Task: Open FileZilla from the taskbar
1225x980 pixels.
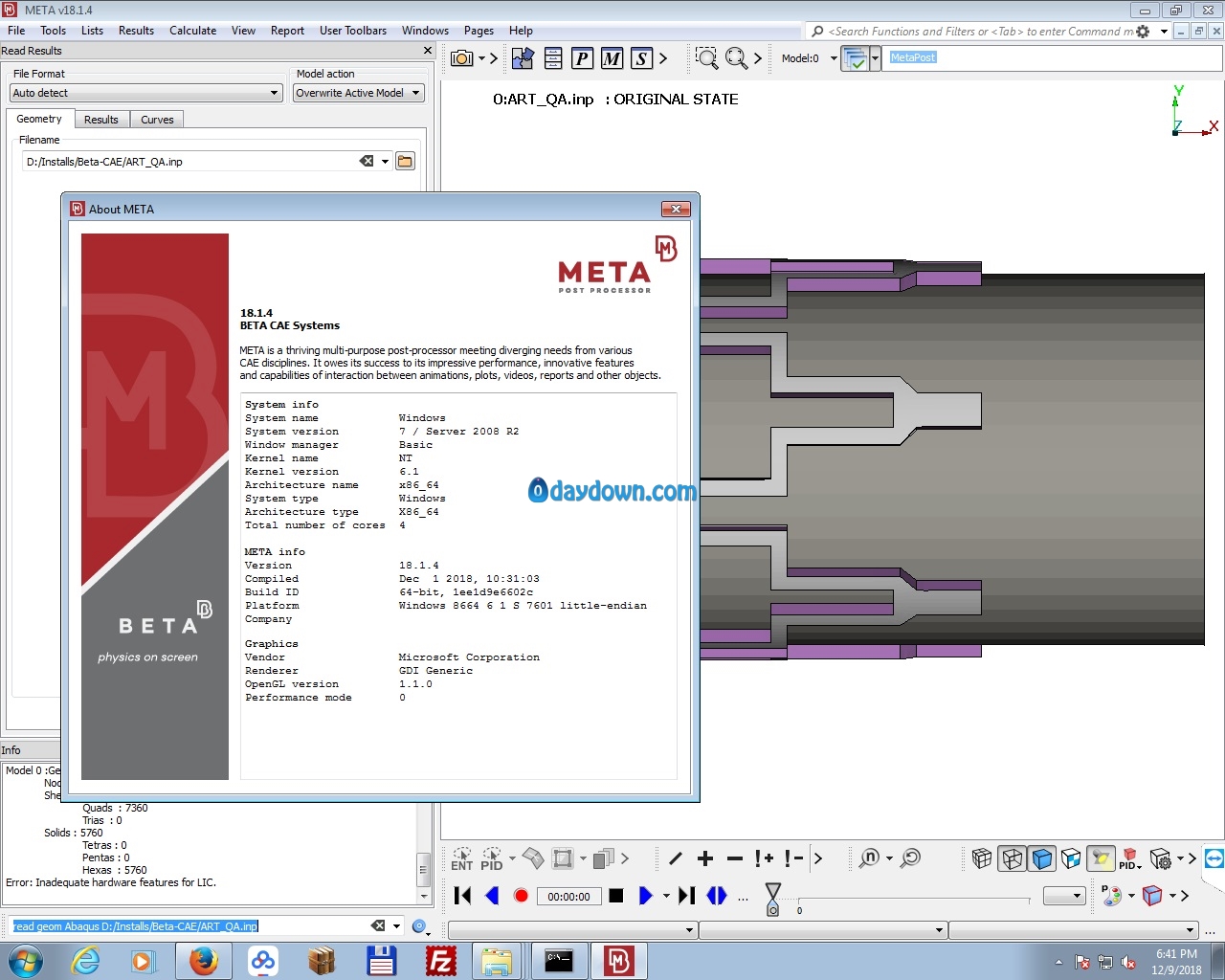Action: 441,961
